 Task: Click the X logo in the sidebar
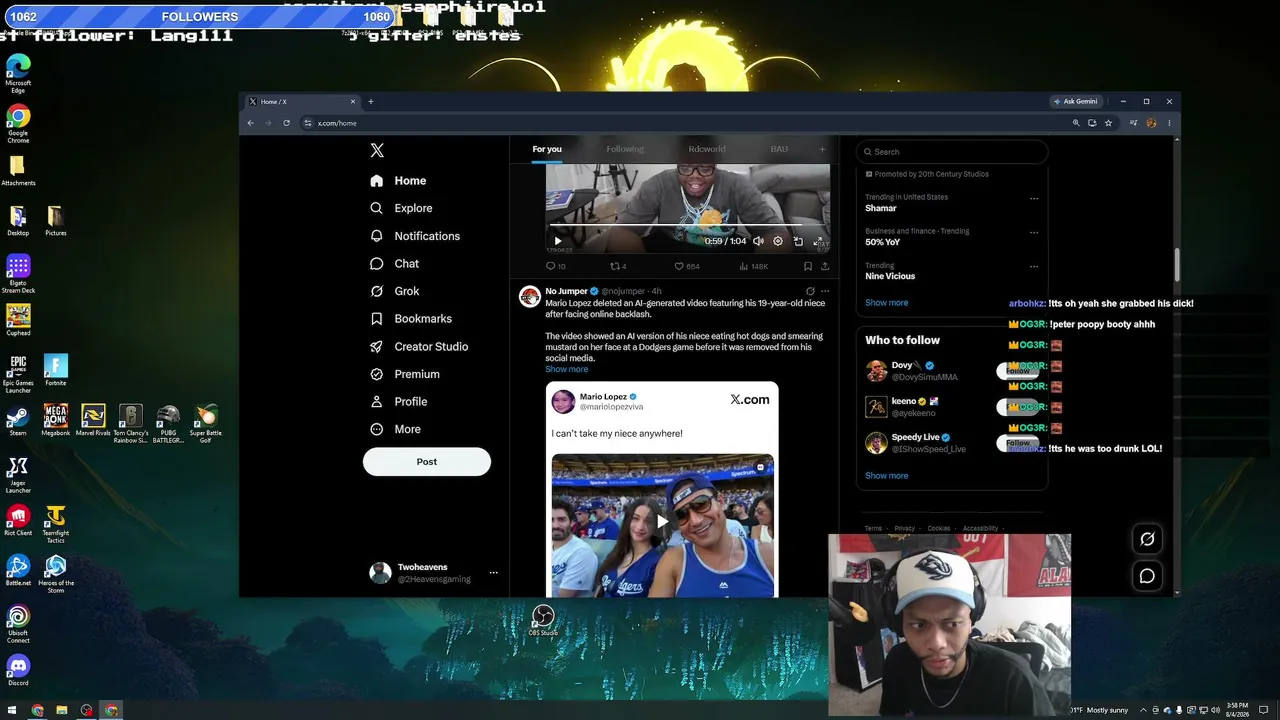pyautogui.click(x=377, y=150)
